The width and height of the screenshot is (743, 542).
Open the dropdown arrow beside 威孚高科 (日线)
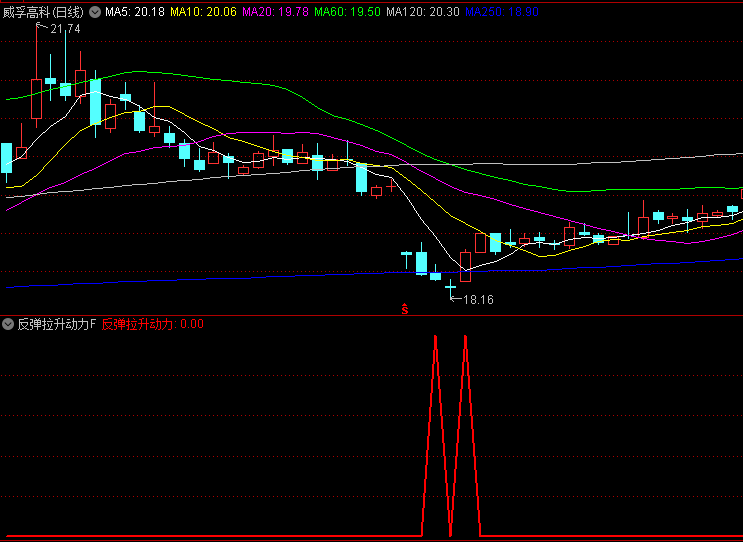pyautogui.click(x=95, y=13)
